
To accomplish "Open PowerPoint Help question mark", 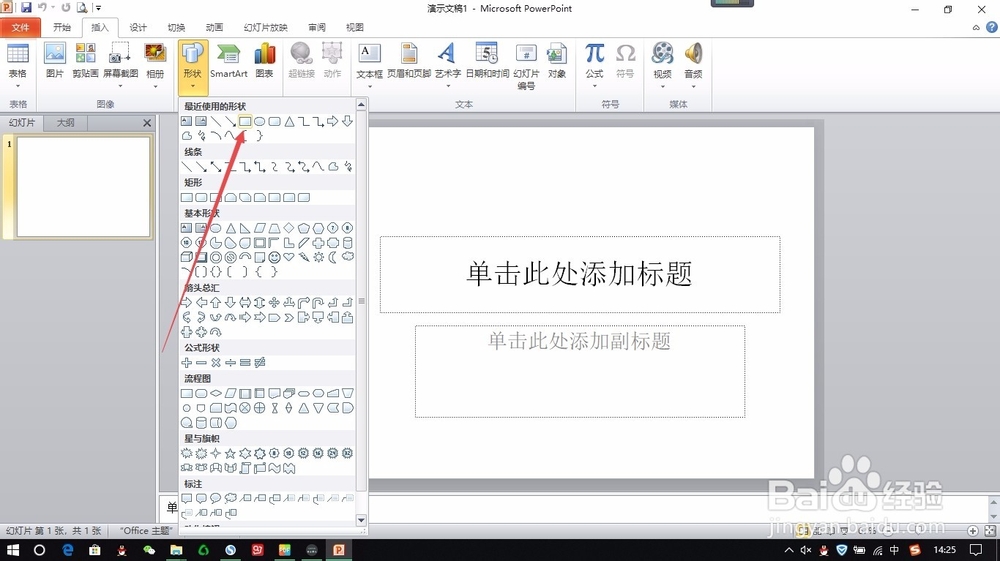I will point(991,27).
